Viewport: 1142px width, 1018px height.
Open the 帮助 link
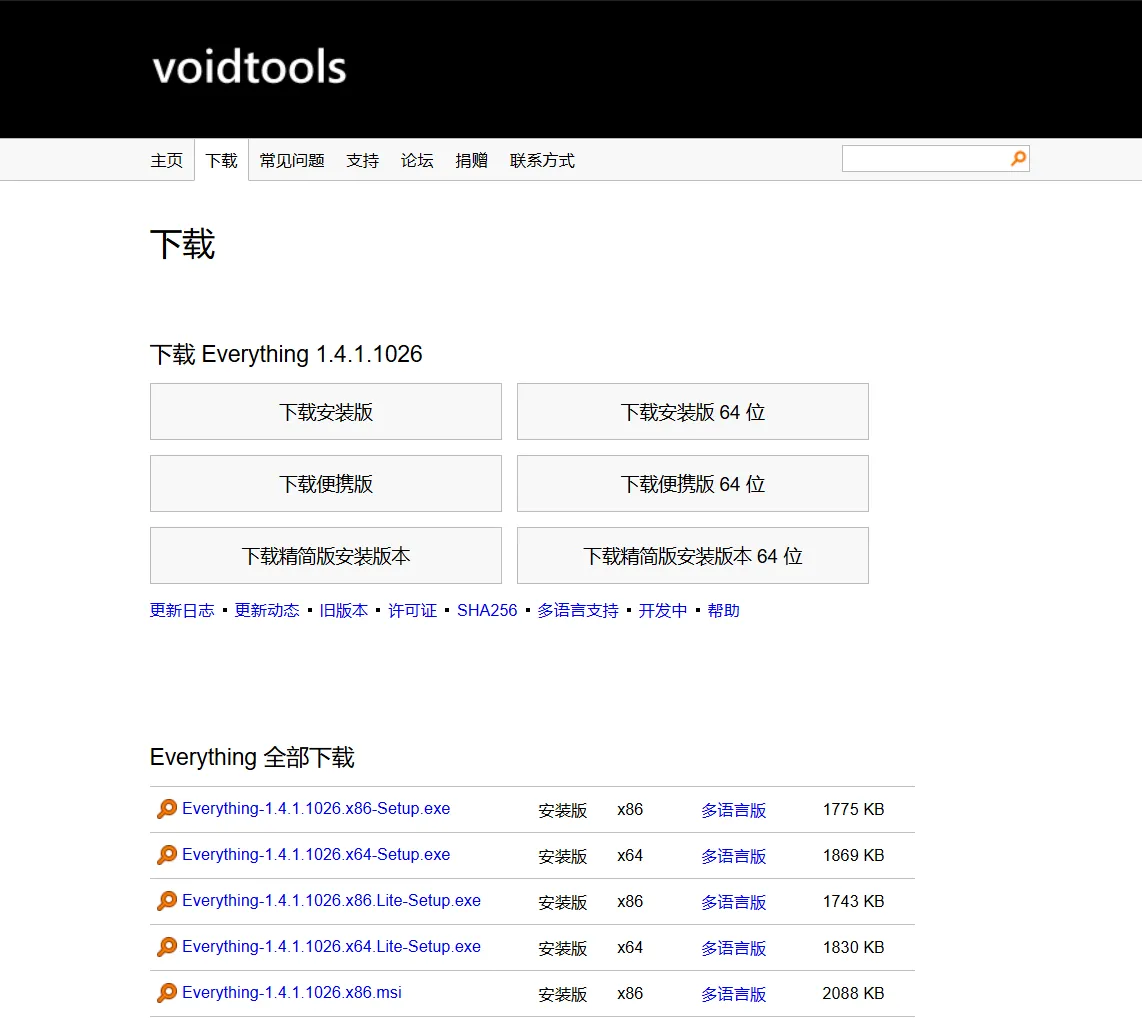(723, 610)
